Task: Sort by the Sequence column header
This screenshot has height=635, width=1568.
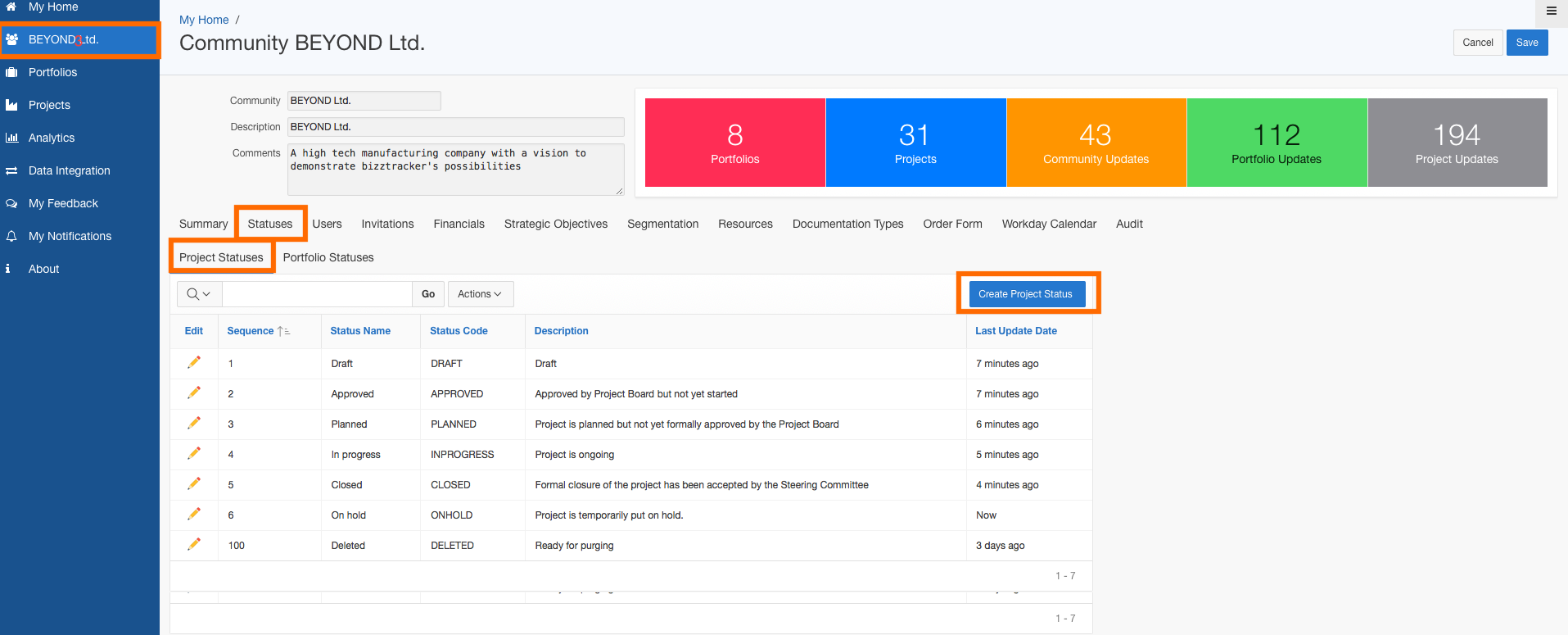Action: (x=251, y=331)
